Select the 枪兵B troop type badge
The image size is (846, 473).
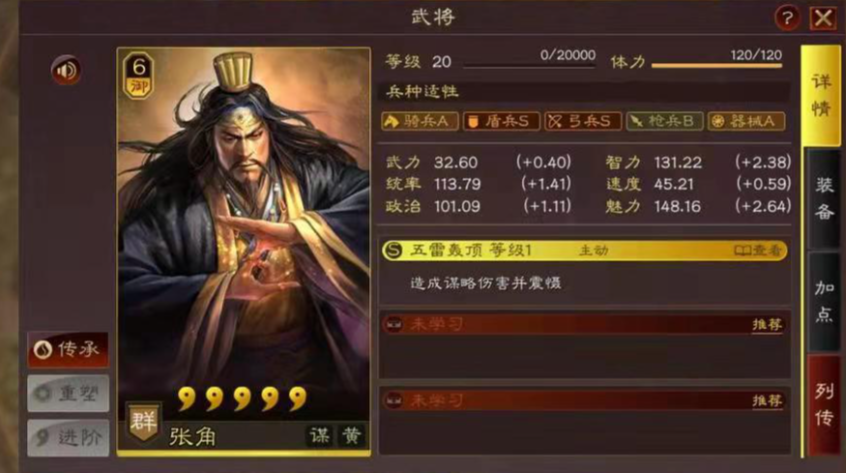click(x=664, y=121)
